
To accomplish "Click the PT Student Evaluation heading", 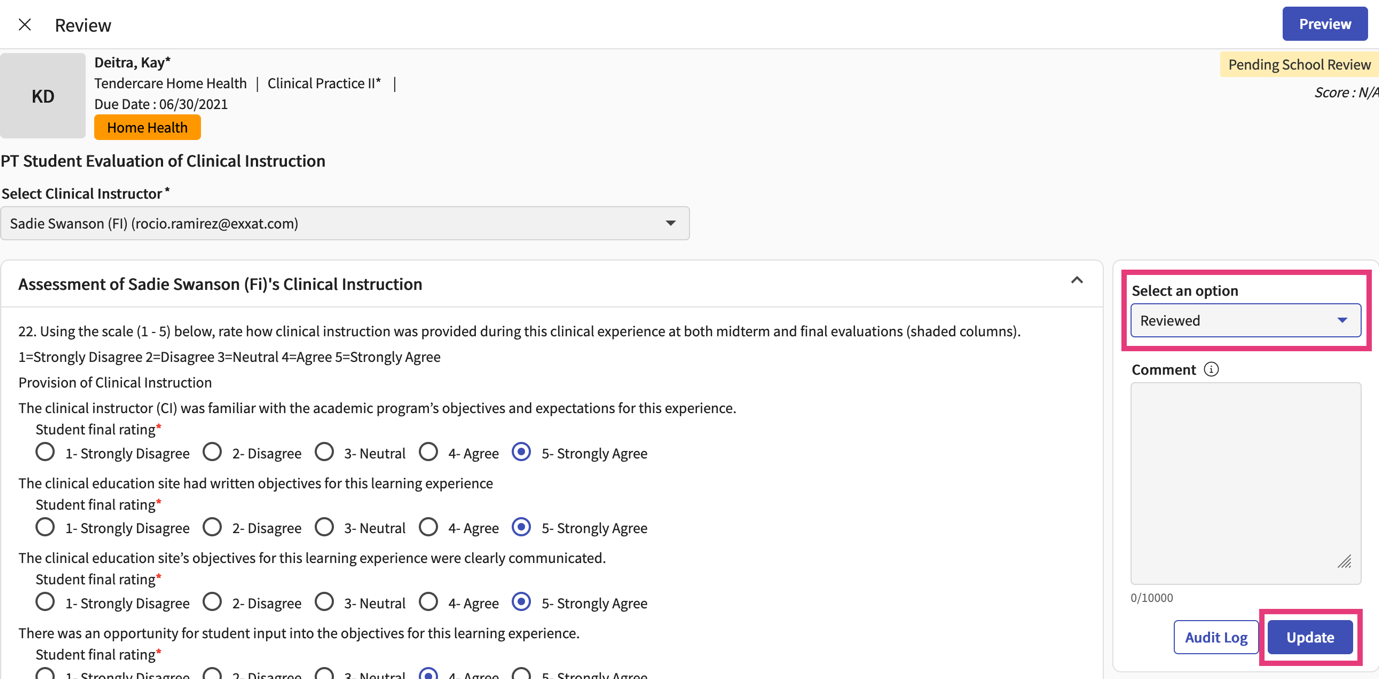I will (x=163, y=160).
